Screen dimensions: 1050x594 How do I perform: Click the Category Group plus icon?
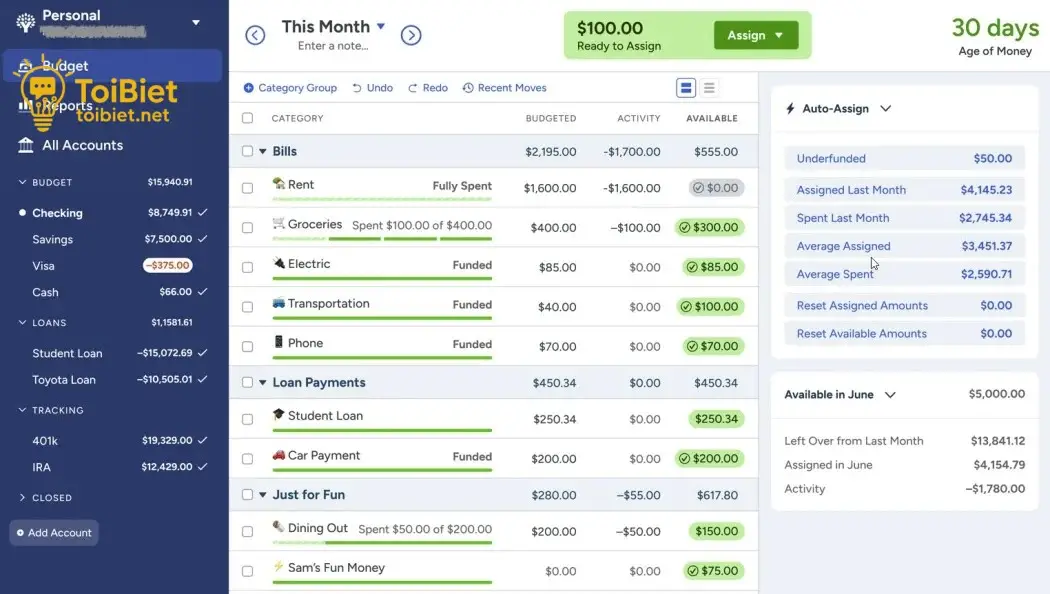(x=248, y=88)
